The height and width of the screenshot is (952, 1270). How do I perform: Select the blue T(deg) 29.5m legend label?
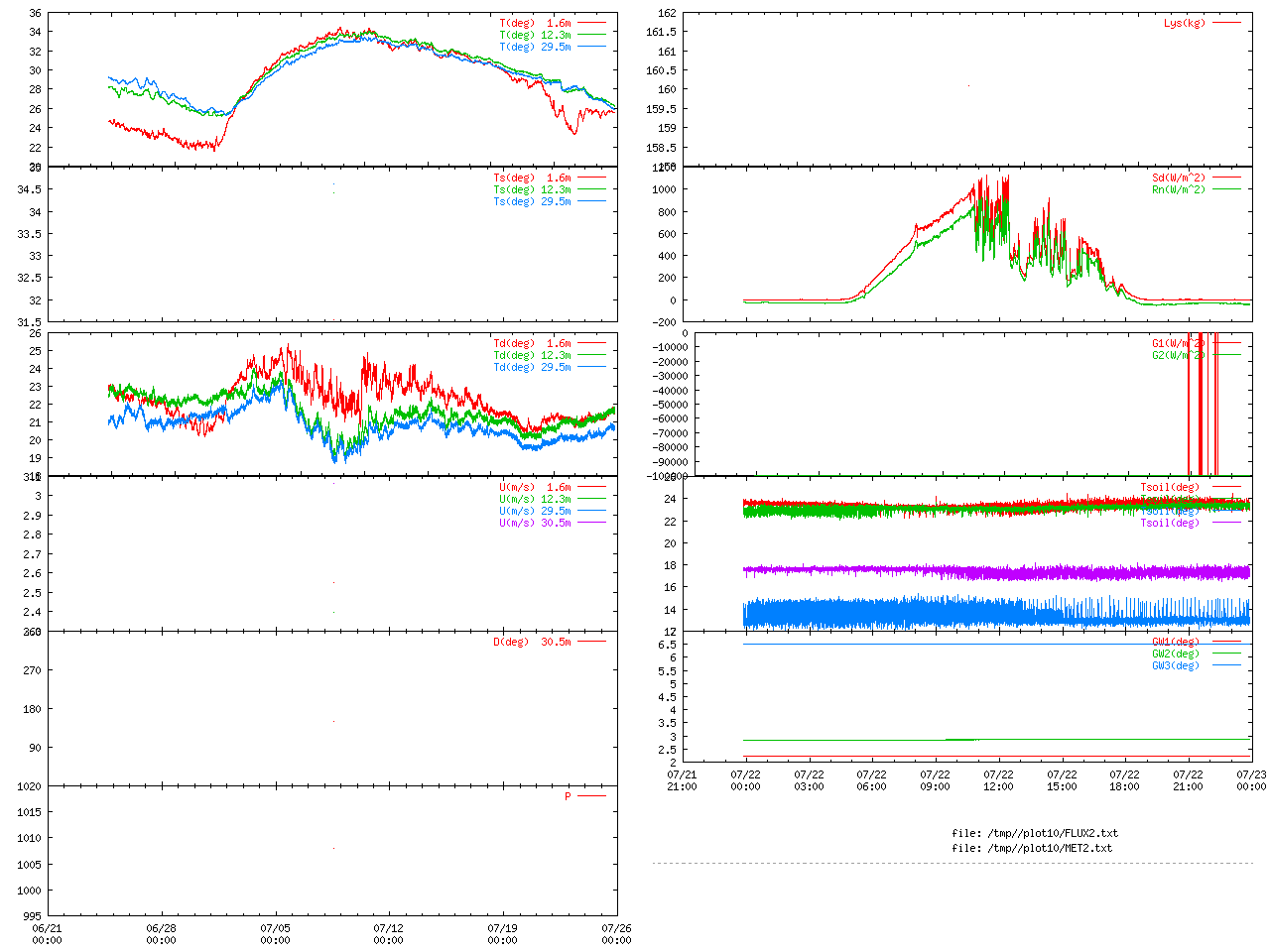tap(535, 47)
